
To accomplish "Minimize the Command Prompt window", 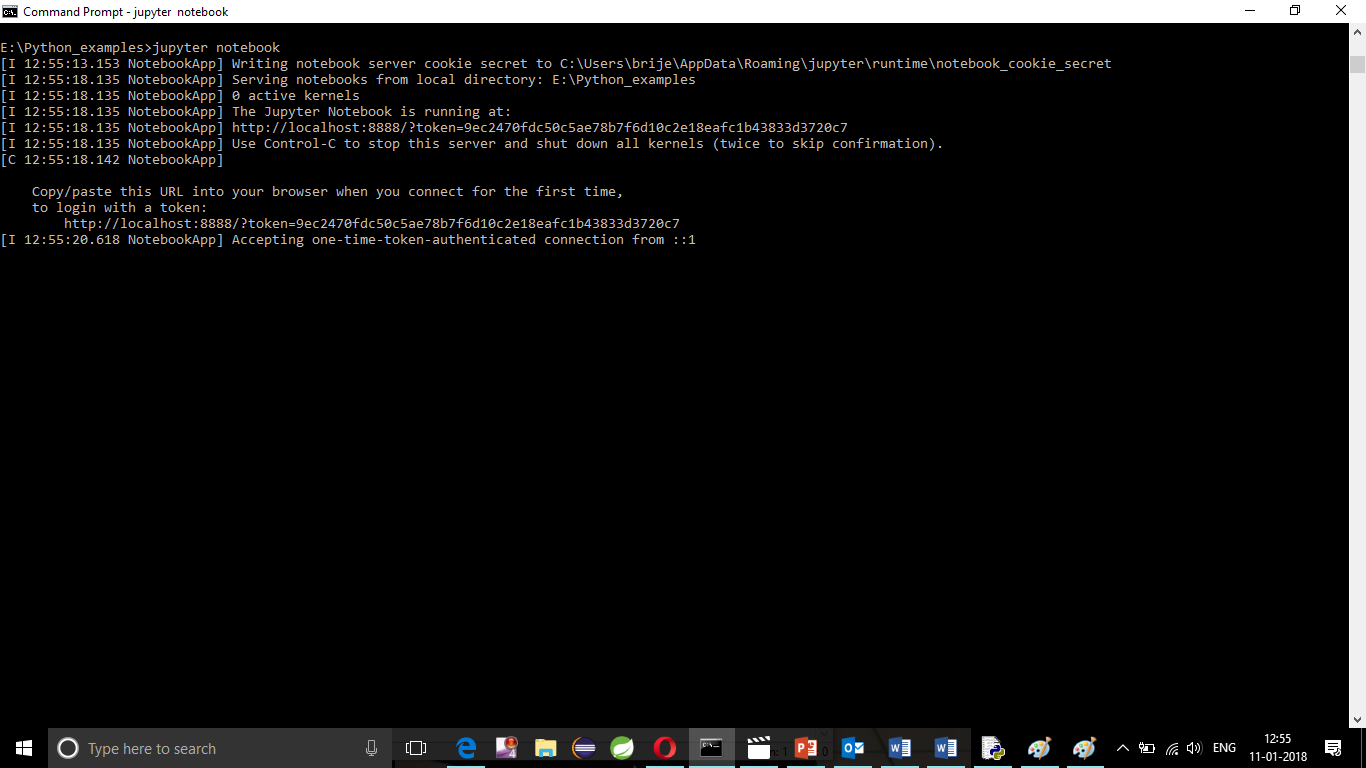I will [x=1249, y=11].
